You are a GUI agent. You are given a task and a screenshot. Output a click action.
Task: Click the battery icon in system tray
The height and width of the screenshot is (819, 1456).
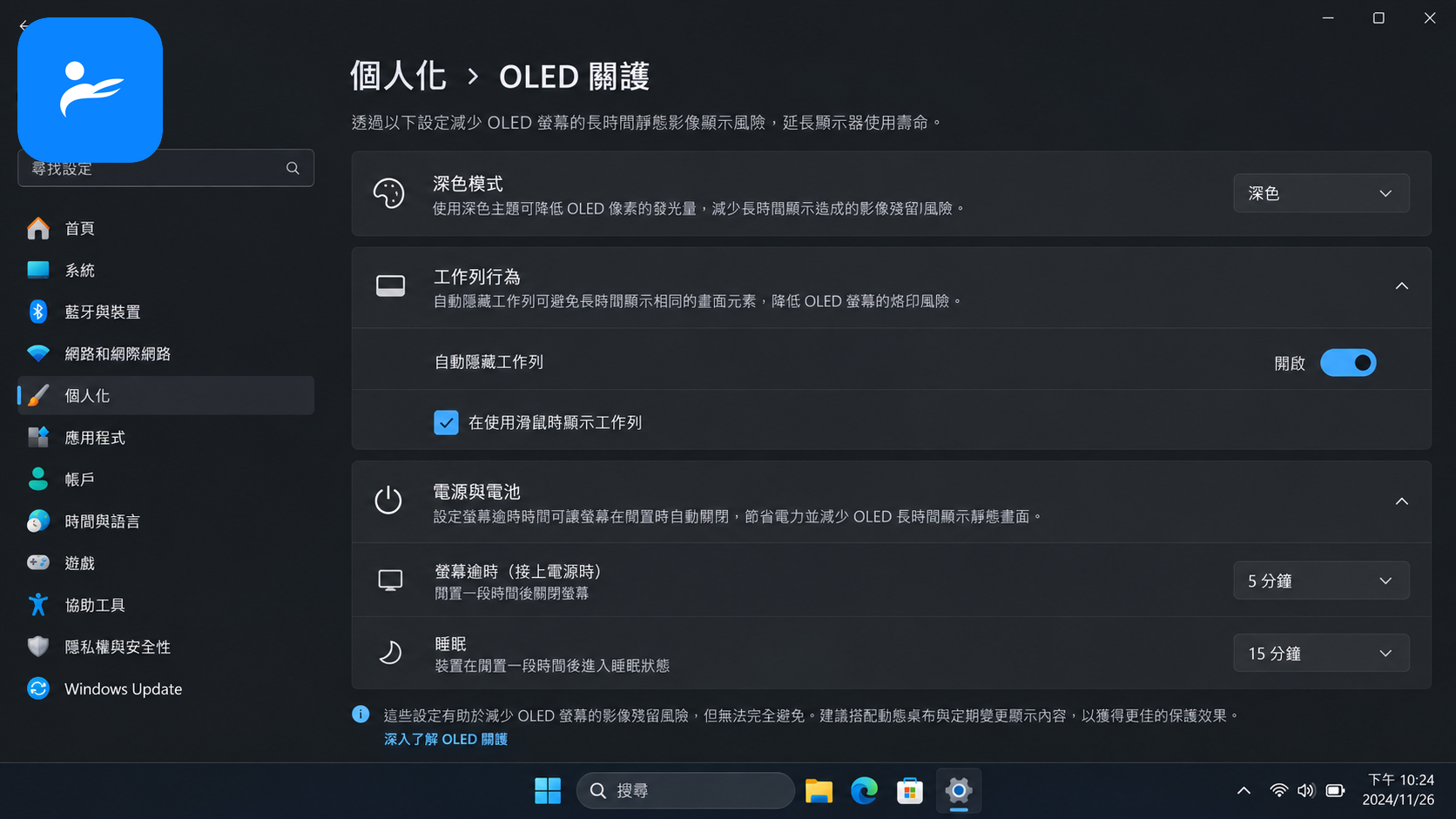tap(1335, 790)
